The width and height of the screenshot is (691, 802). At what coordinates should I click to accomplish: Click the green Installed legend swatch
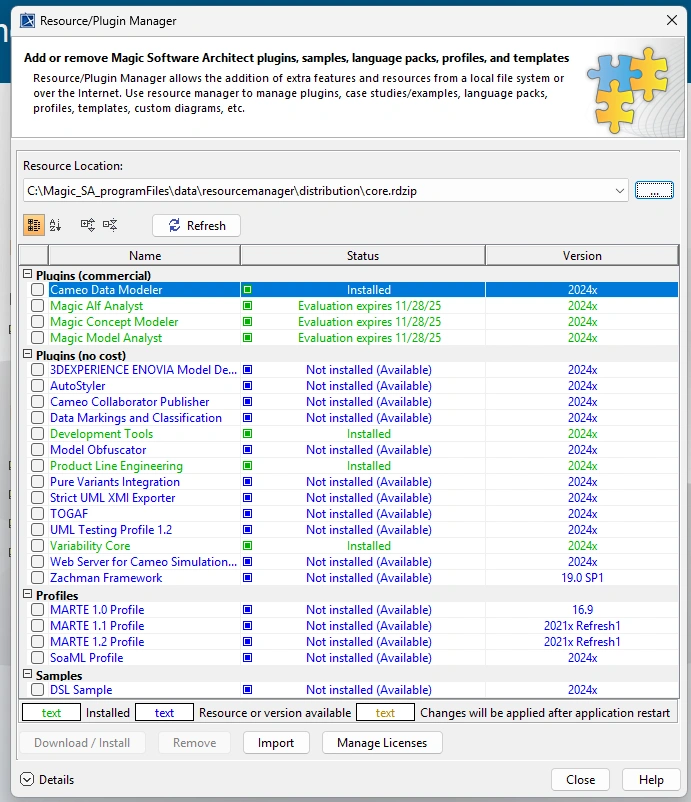[51, 712]
